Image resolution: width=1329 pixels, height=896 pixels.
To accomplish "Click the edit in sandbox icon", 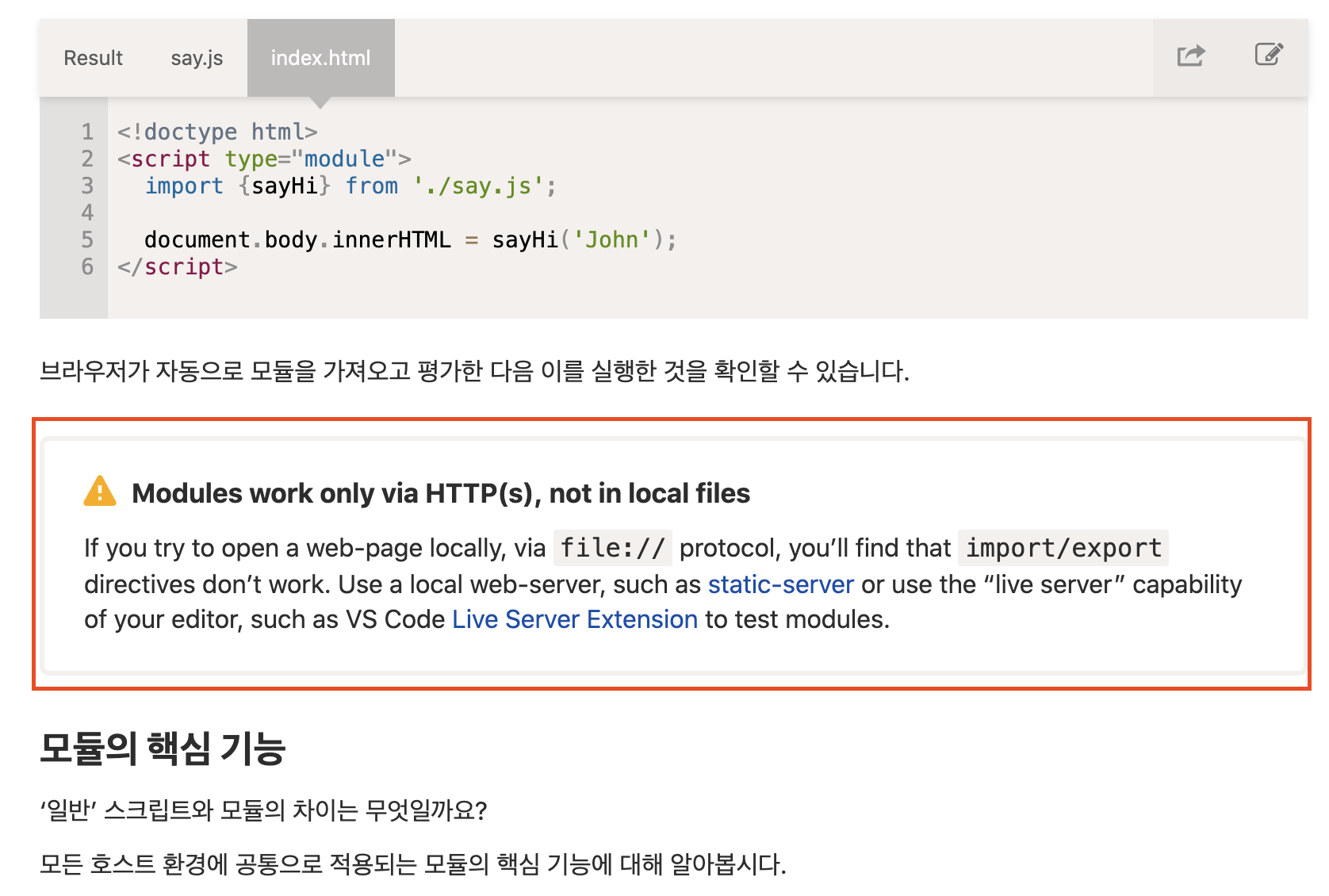I will click(x=1269, y=55).
